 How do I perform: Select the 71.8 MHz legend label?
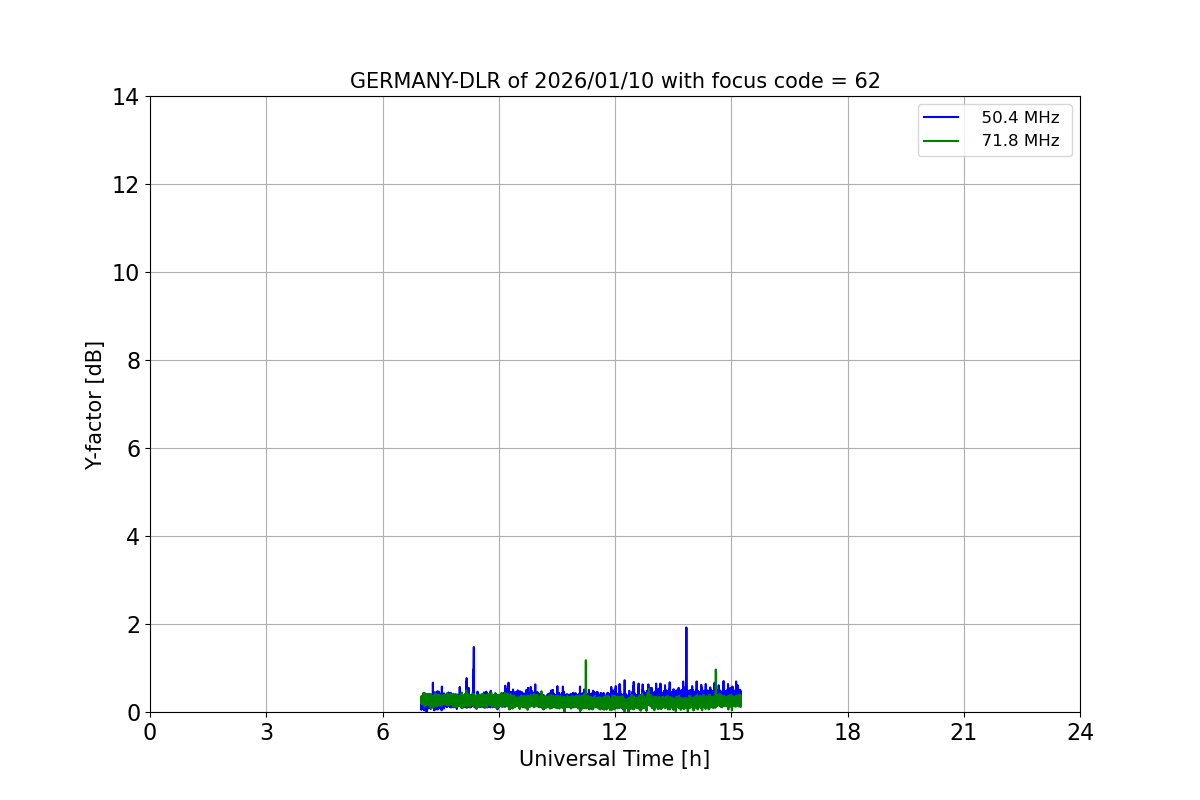tap(1020, 141)
